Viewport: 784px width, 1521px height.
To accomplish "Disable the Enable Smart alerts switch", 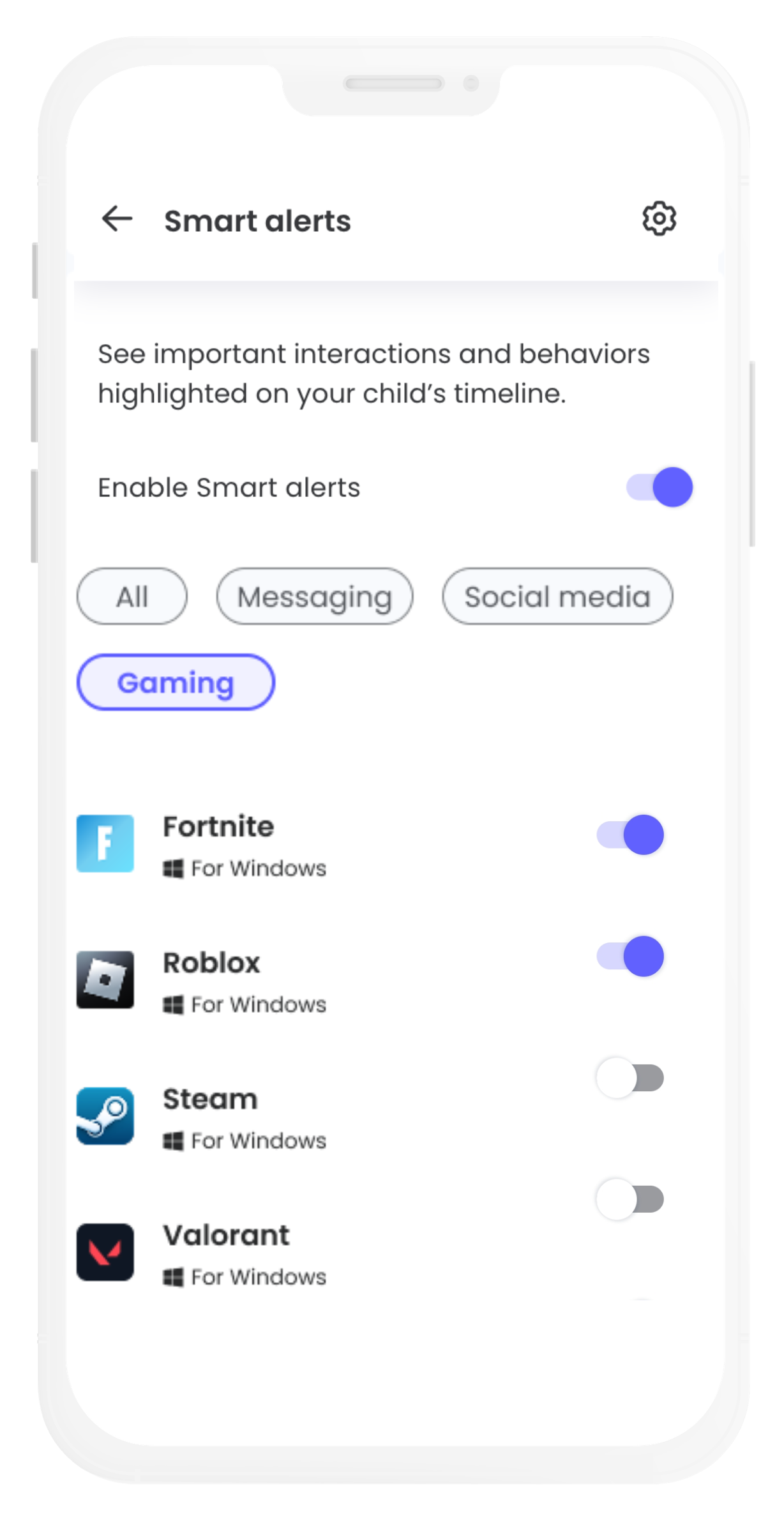I will (x=660, y=487).
